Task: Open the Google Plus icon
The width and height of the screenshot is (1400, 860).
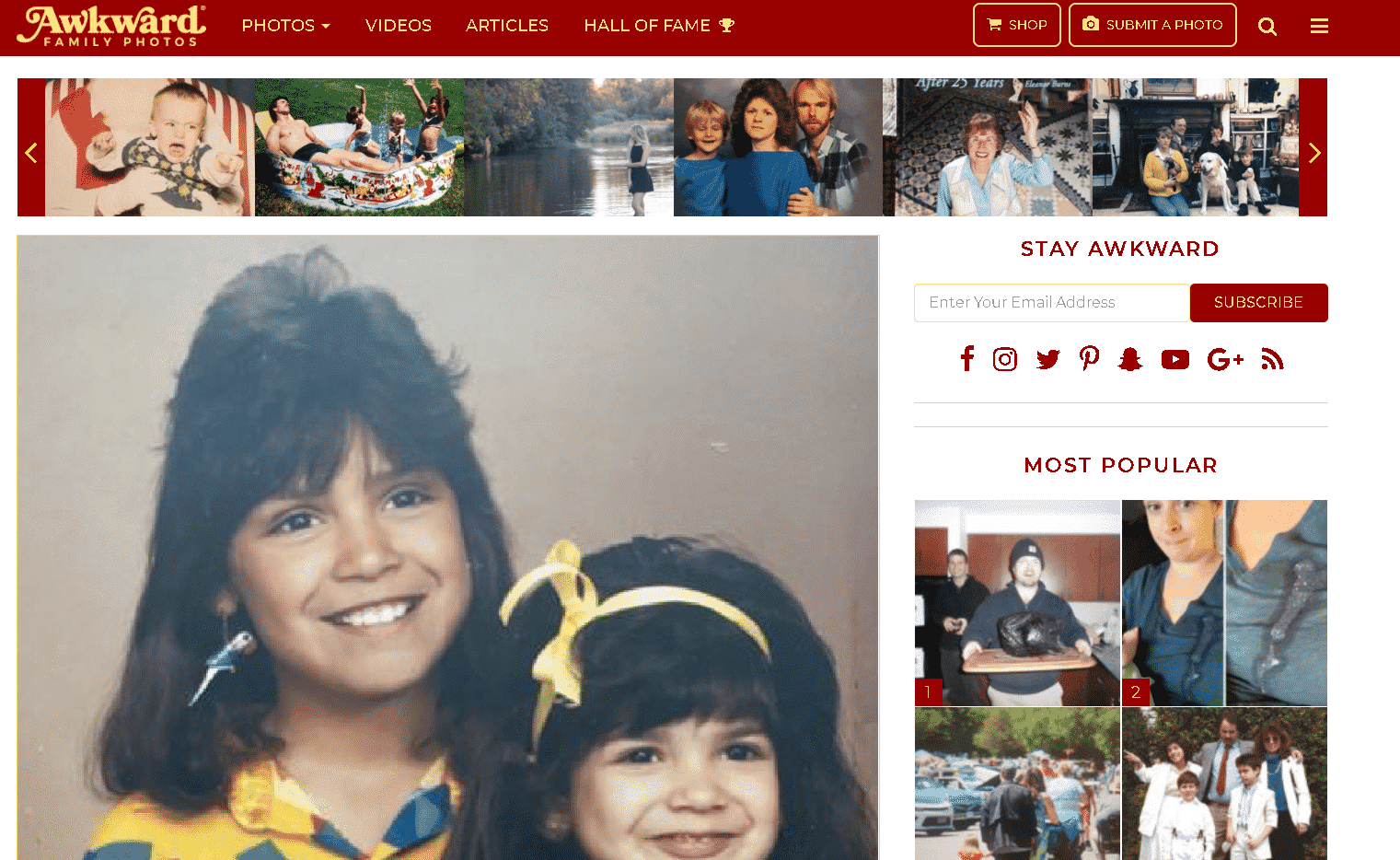Action: [x=1225, y=359]
